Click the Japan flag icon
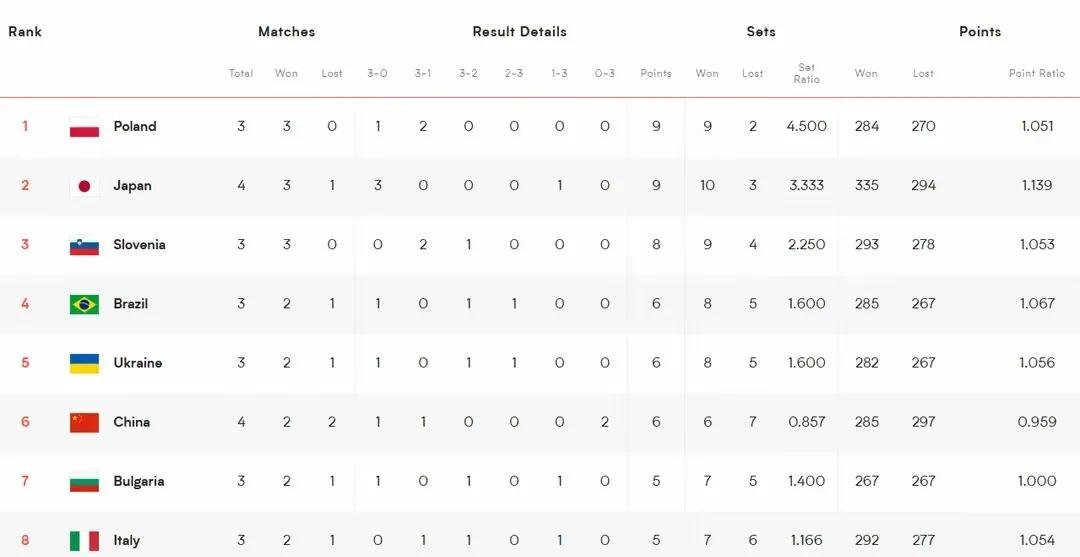This screenshot has height=557, width=1080. tap(84, 186)
